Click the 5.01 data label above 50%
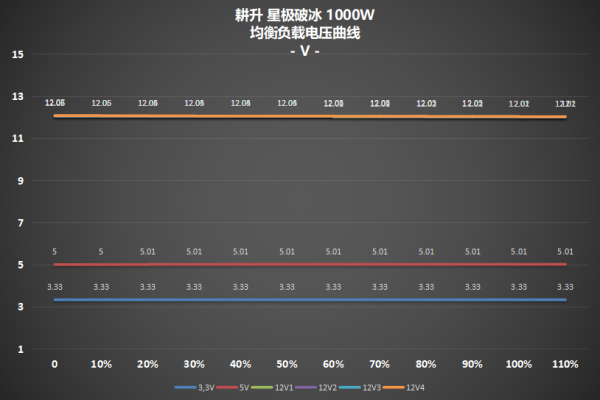This screenshot has height=400, width=600. pos(287,252)
